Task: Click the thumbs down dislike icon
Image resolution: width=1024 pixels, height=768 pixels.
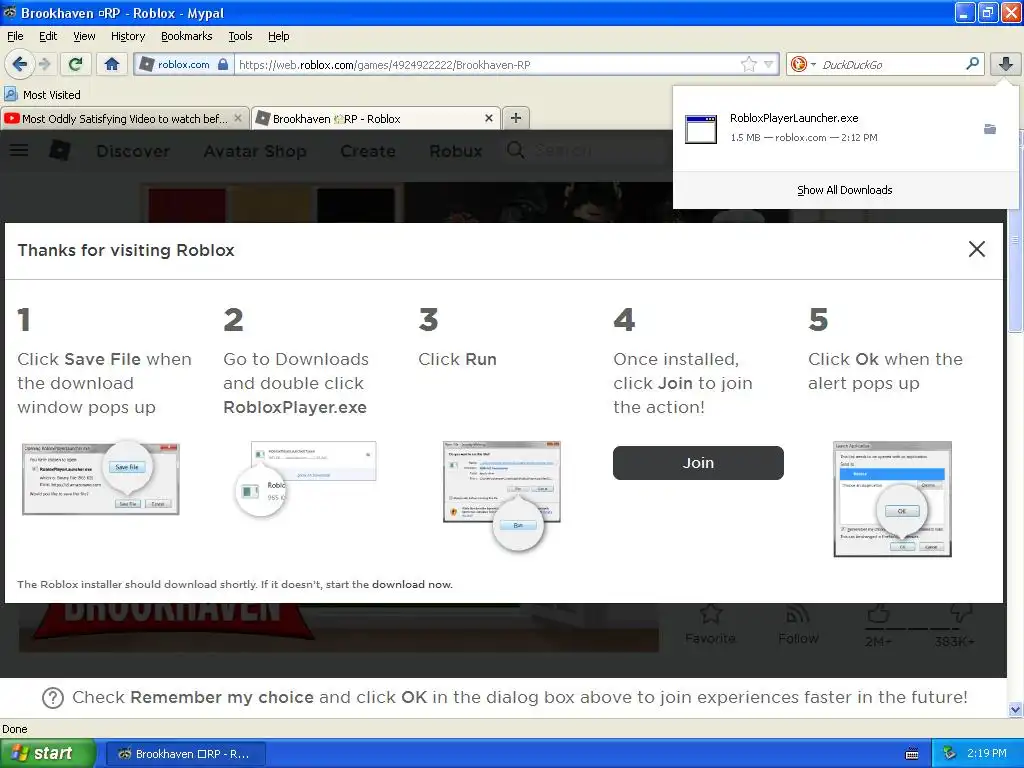Action: click(x=961, y=613)
